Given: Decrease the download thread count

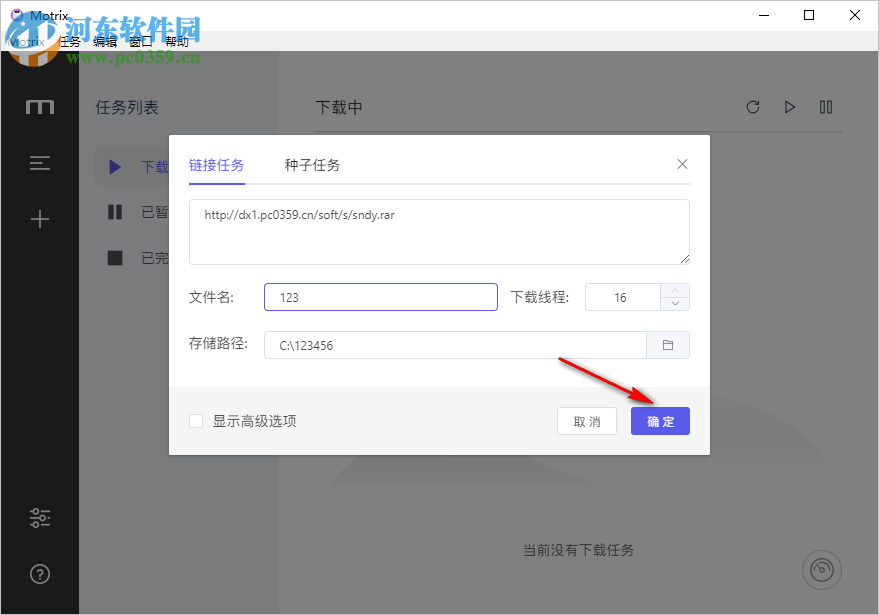Looking at the screenshot, I should [x=675, y=303].
